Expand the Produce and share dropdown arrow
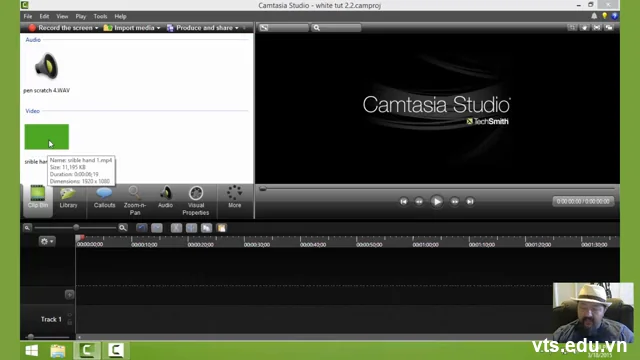Image resolution: width=640 pixels, height=360 pixels. (237, 28)
